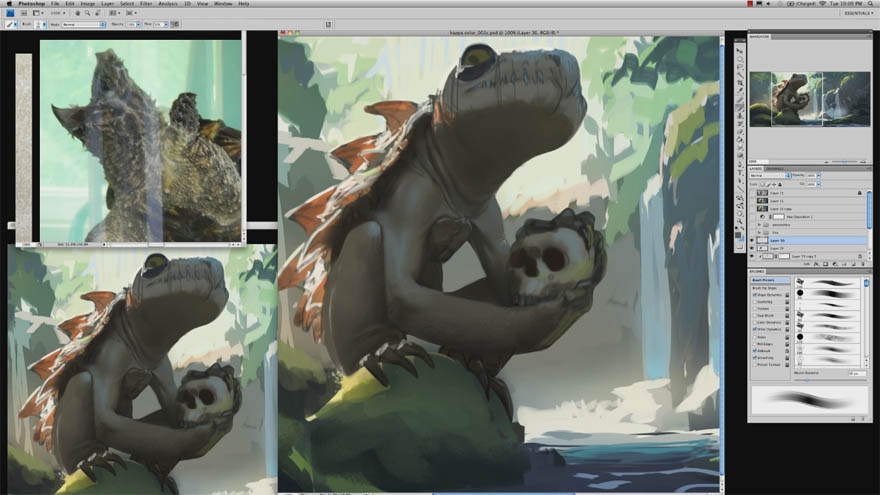Click the Add layer mask icon
The height and width of the screenshot is (495, 880).
pos(826,264)
